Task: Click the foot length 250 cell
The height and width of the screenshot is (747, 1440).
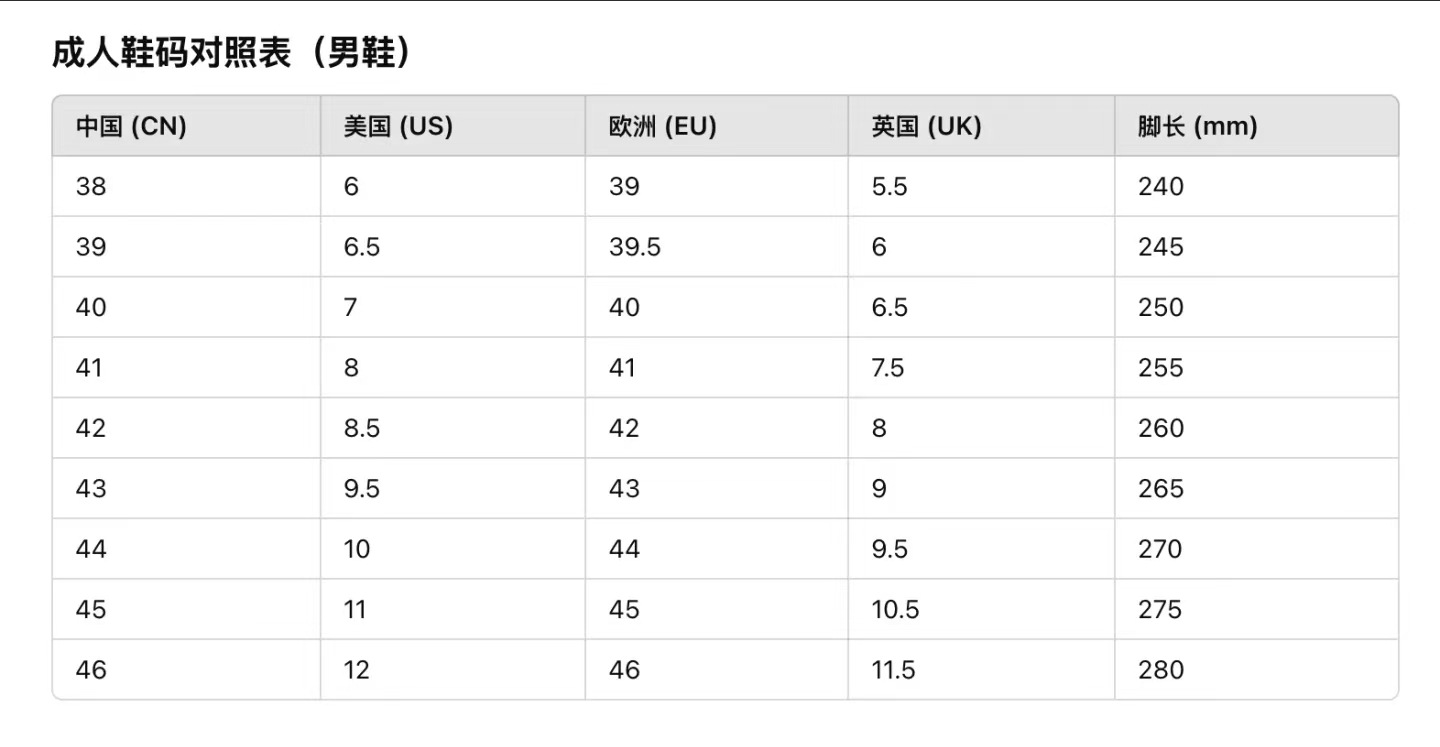Action: [x=1160, y=307]
